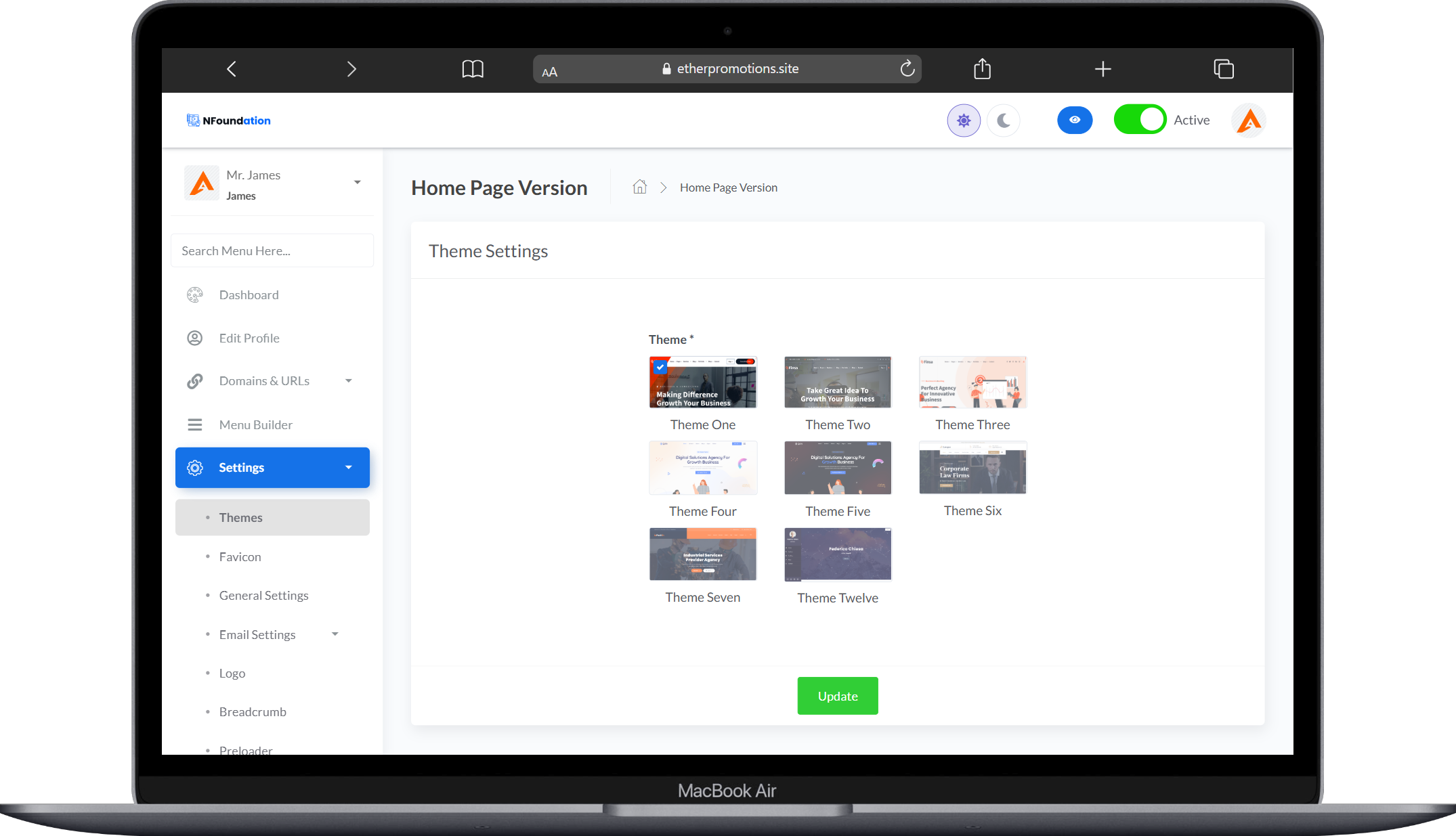Toggle the Active status switch
This screenshot has height=836, width=1456.
(1140, 120)
